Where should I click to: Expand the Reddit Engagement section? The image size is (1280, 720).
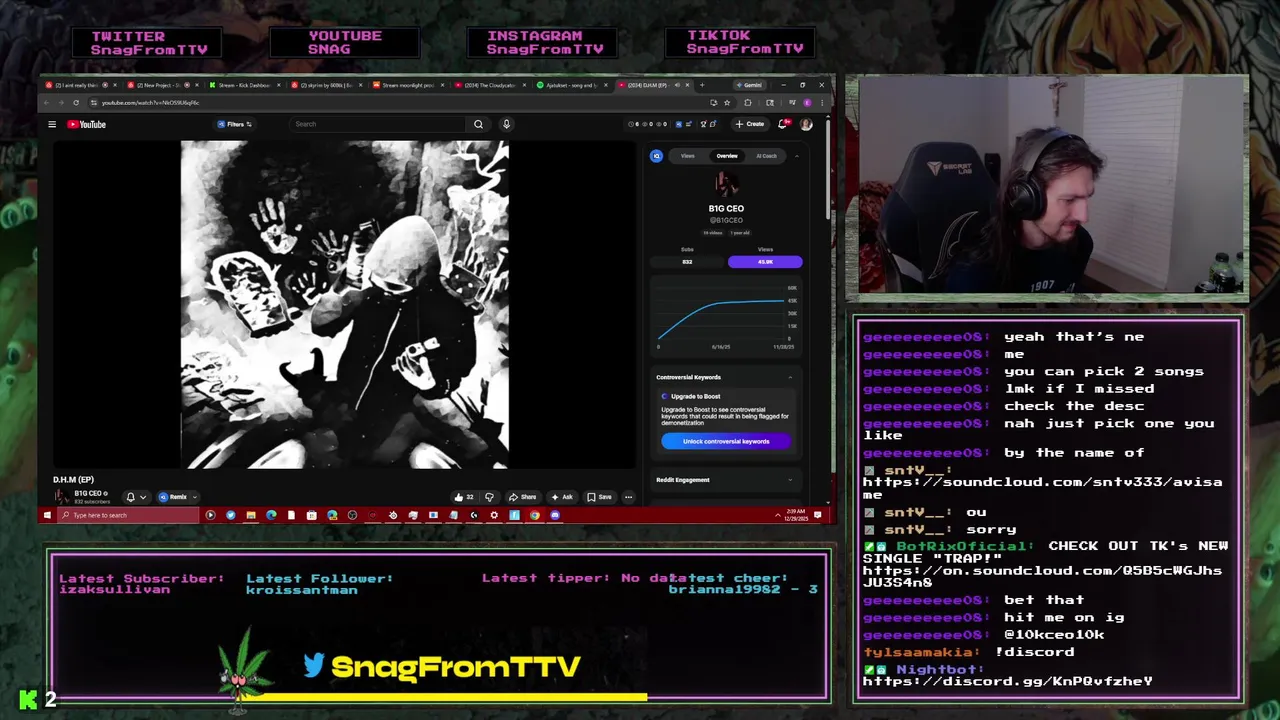pyautogui.click(x=789, y=480)
